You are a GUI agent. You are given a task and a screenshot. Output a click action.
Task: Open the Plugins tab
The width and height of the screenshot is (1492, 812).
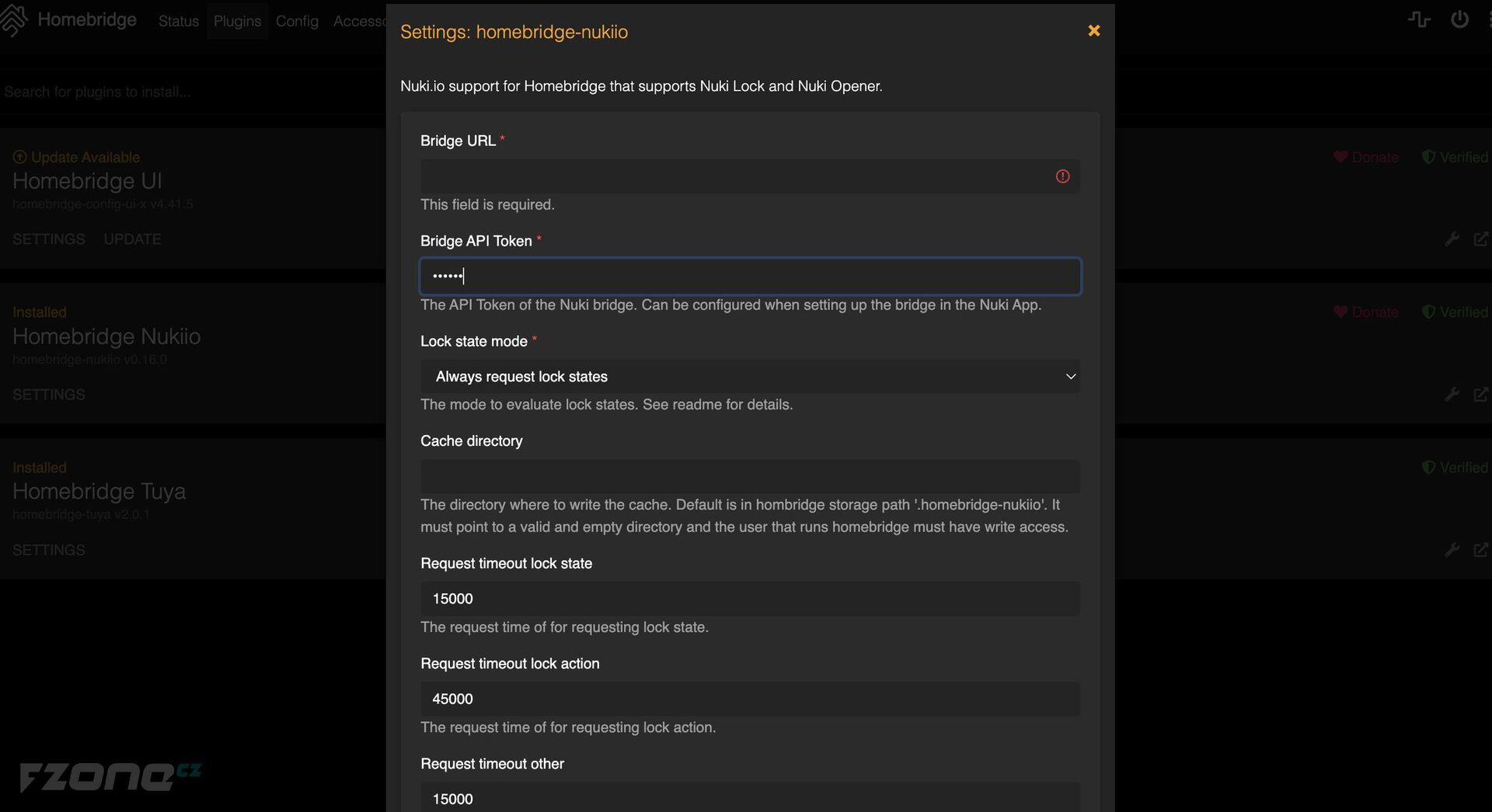pos(237,21)
